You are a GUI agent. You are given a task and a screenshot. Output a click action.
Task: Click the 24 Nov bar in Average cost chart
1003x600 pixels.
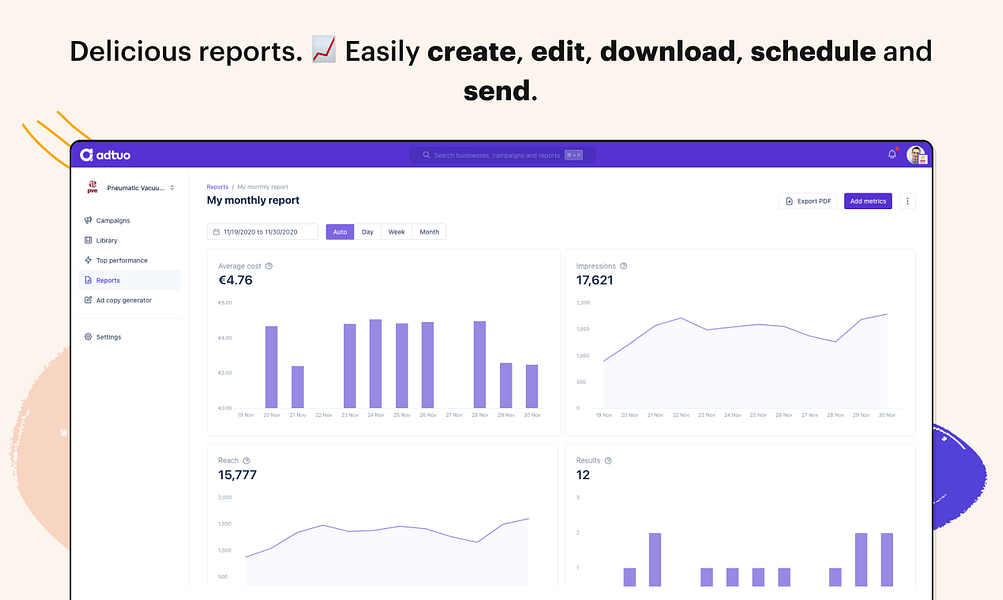[375, 363]
